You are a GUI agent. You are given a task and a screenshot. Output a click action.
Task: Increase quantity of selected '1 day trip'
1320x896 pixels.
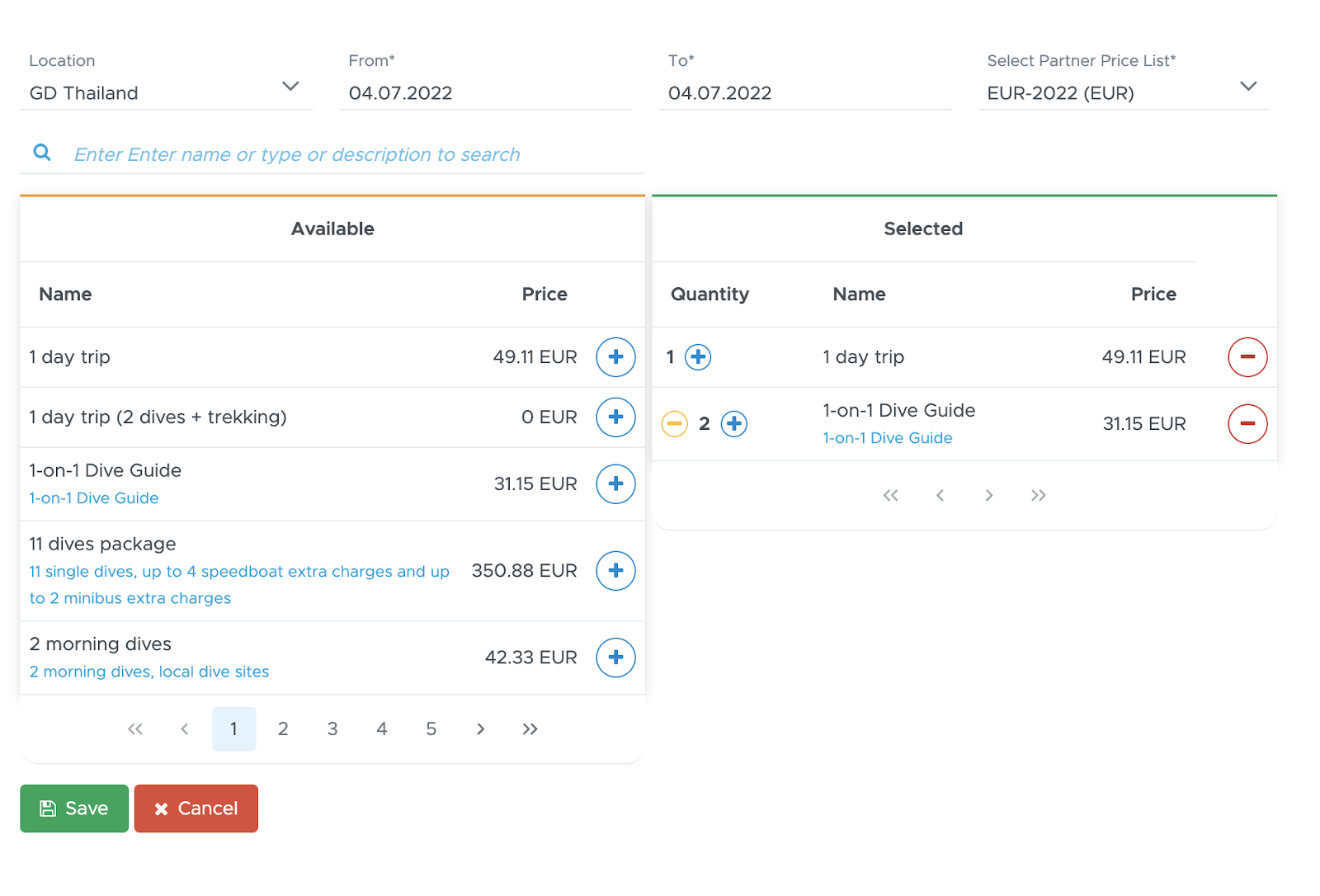pyautogui.click(x=698, y=357)
